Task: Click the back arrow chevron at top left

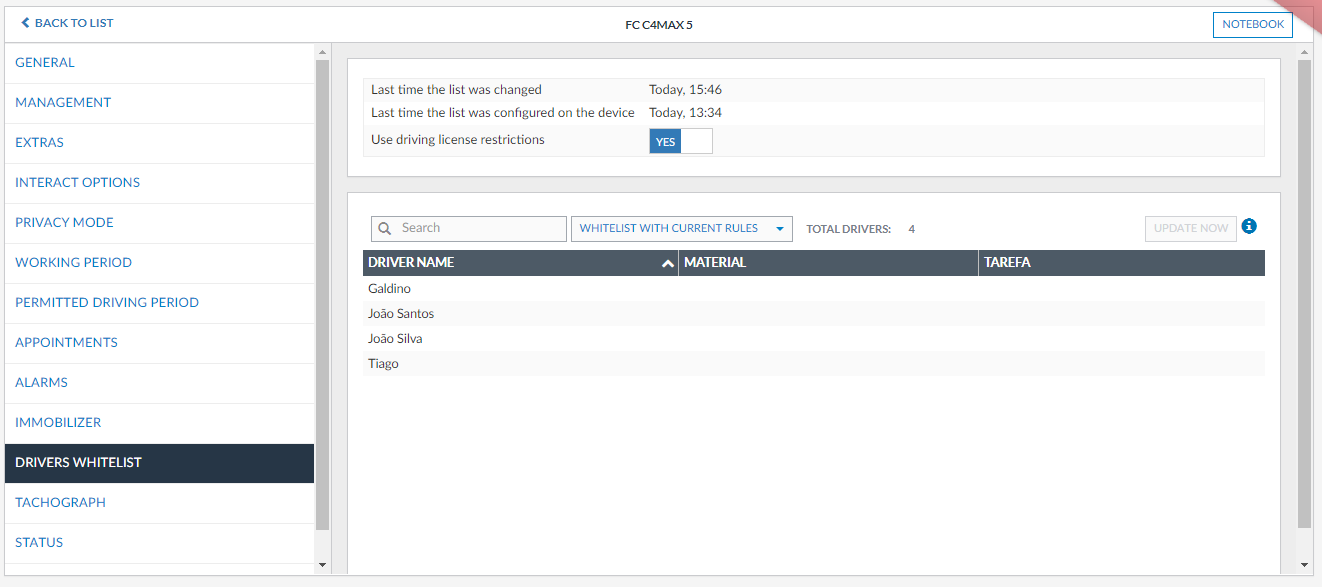Action: coord(25,23)
